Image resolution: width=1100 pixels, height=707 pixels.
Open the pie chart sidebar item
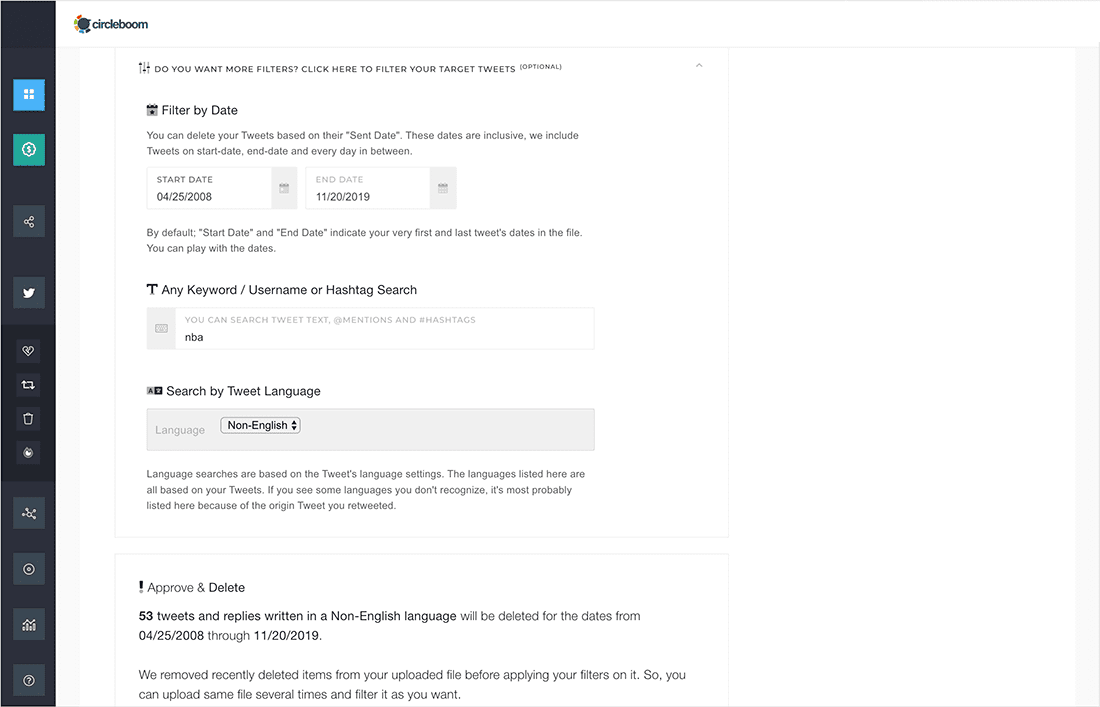point(28,452)
